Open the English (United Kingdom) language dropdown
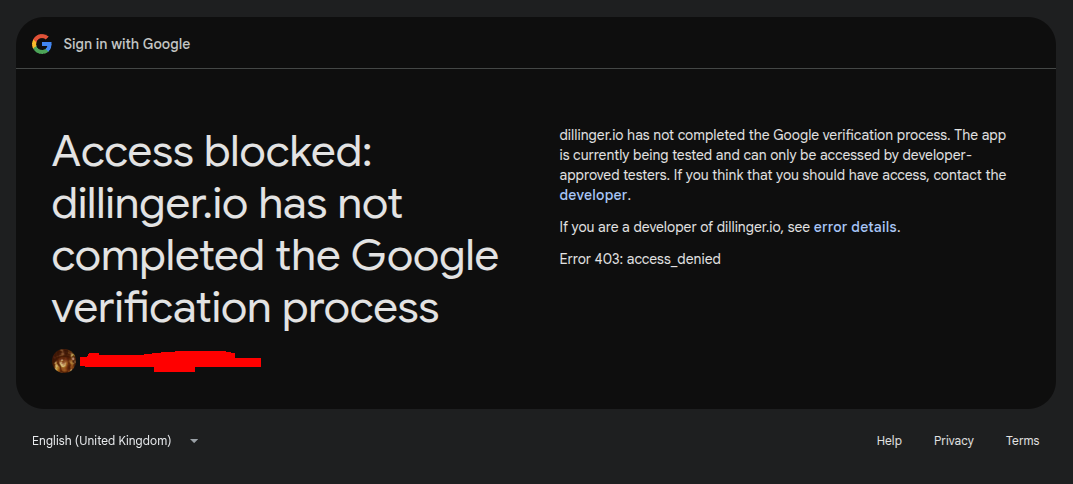Screen dimensions: 1073x484 click(116, 441)
